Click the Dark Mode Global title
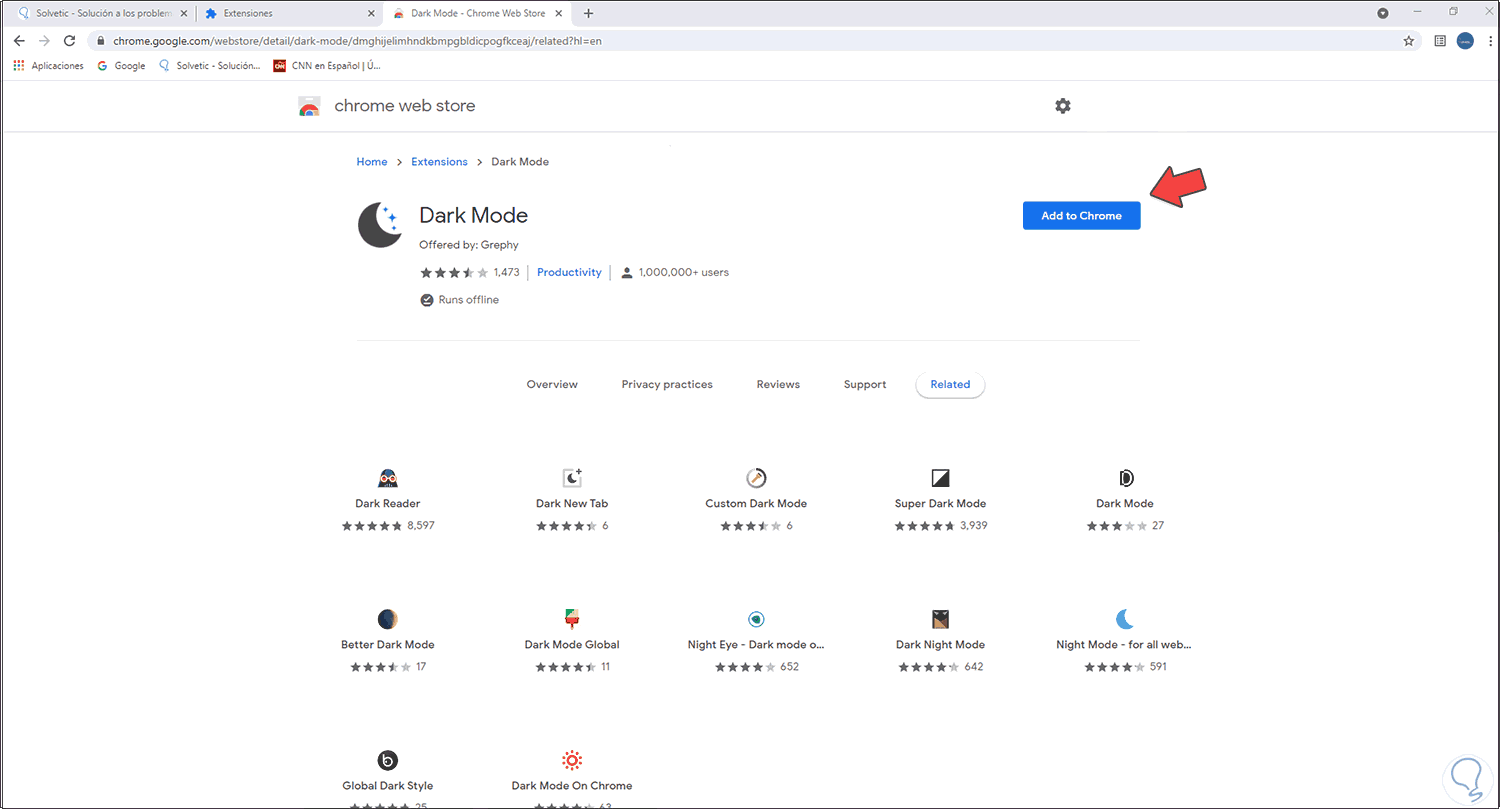Viewport: 1500px width, 809px height. coord(572,645)
